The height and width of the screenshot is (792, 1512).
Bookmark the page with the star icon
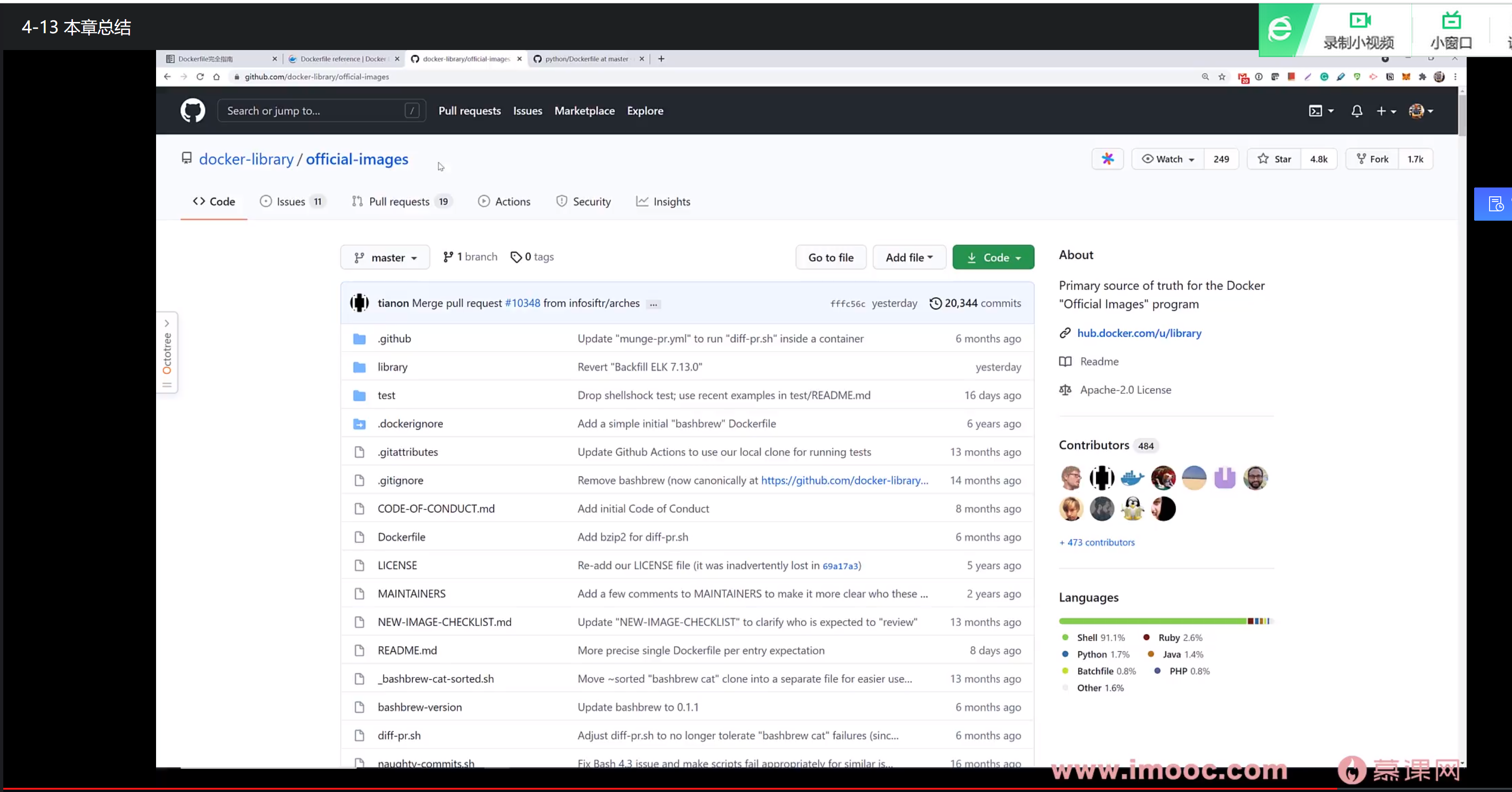click(x=1222, y=76)
